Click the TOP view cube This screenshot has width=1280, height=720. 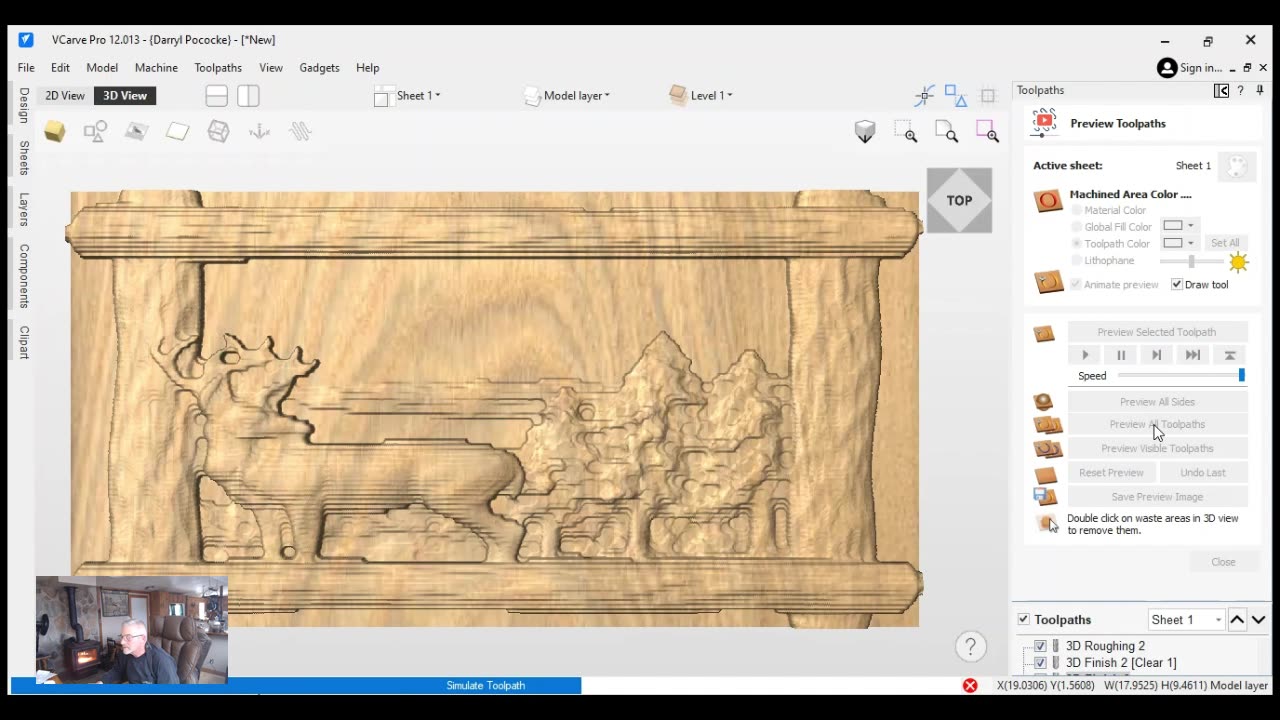[959, 200]
